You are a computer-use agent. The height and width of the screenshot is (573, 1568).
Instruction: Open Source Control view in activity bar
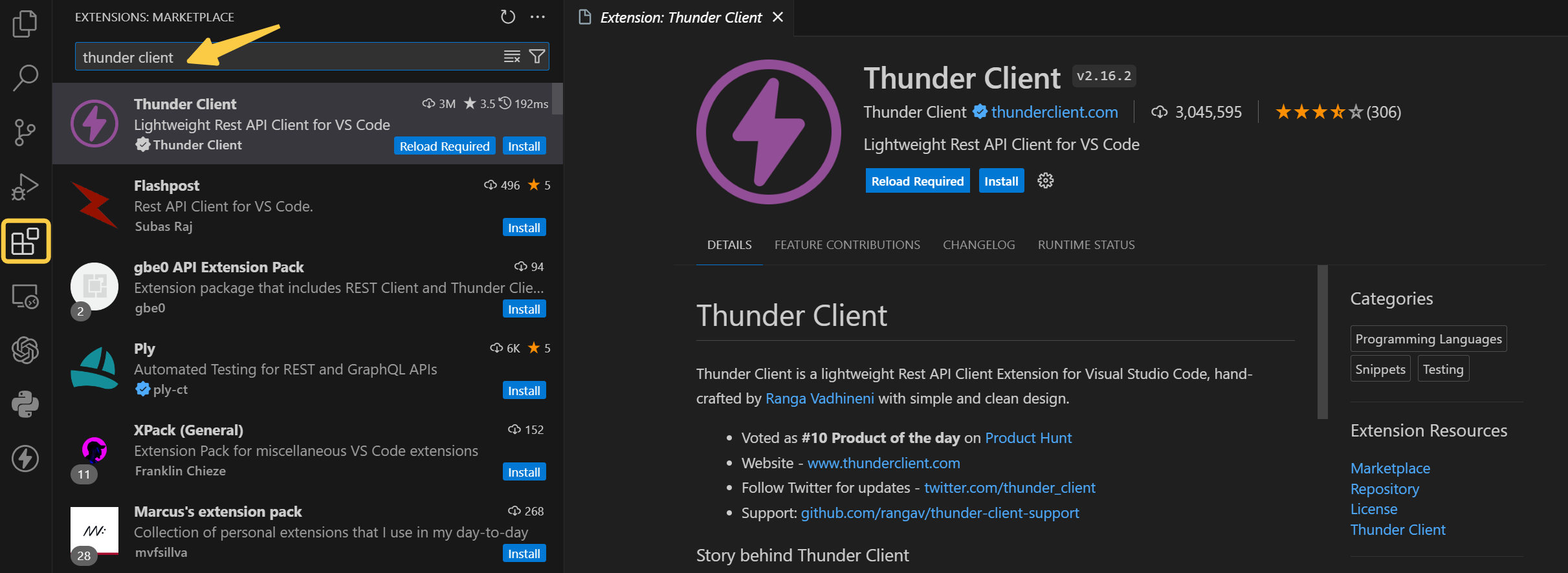tap(25, 133)
